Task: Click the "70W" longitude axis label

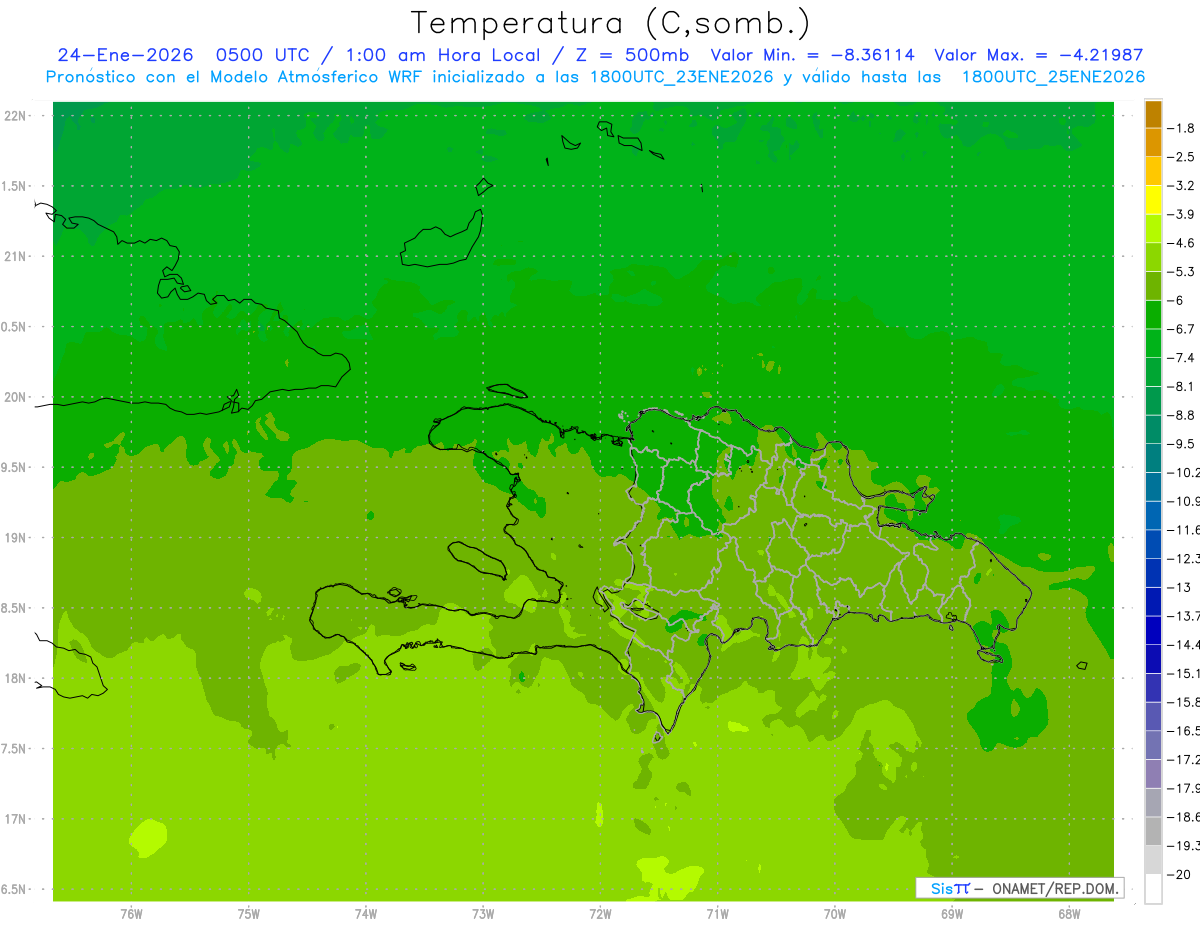Action: click(835, 913)
